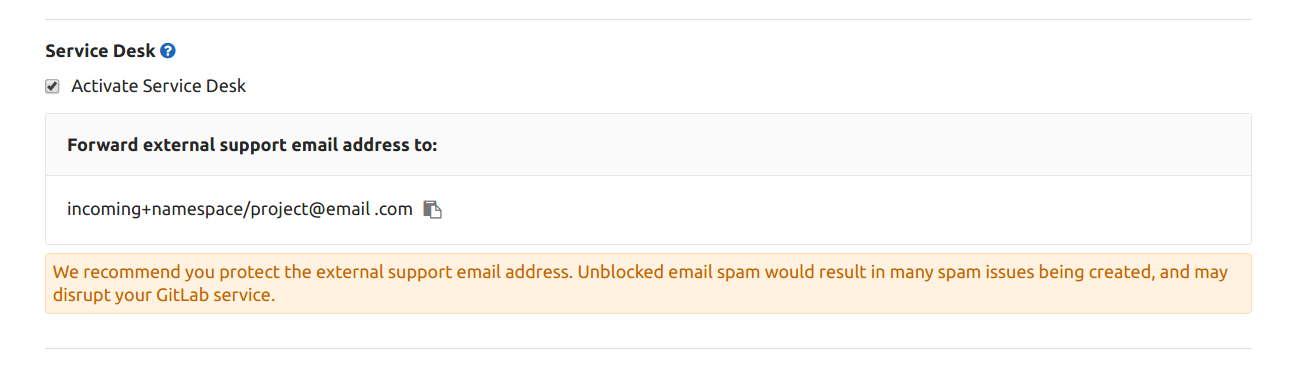
Task: Open the Service Desk help icon
Action: pyautogui.click(x=168, y=51)
